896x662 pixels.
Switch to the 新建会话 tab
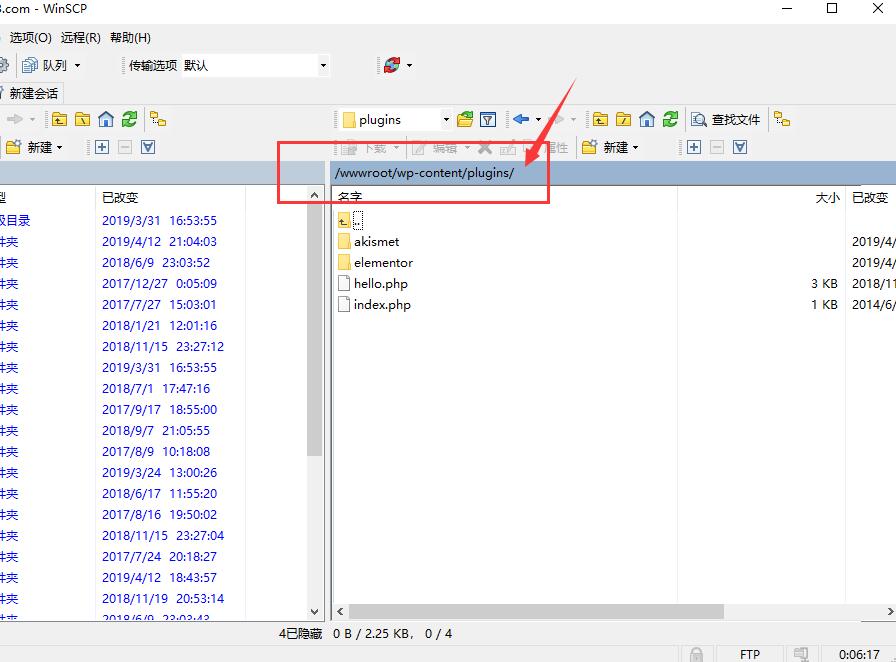coord(30,93)
